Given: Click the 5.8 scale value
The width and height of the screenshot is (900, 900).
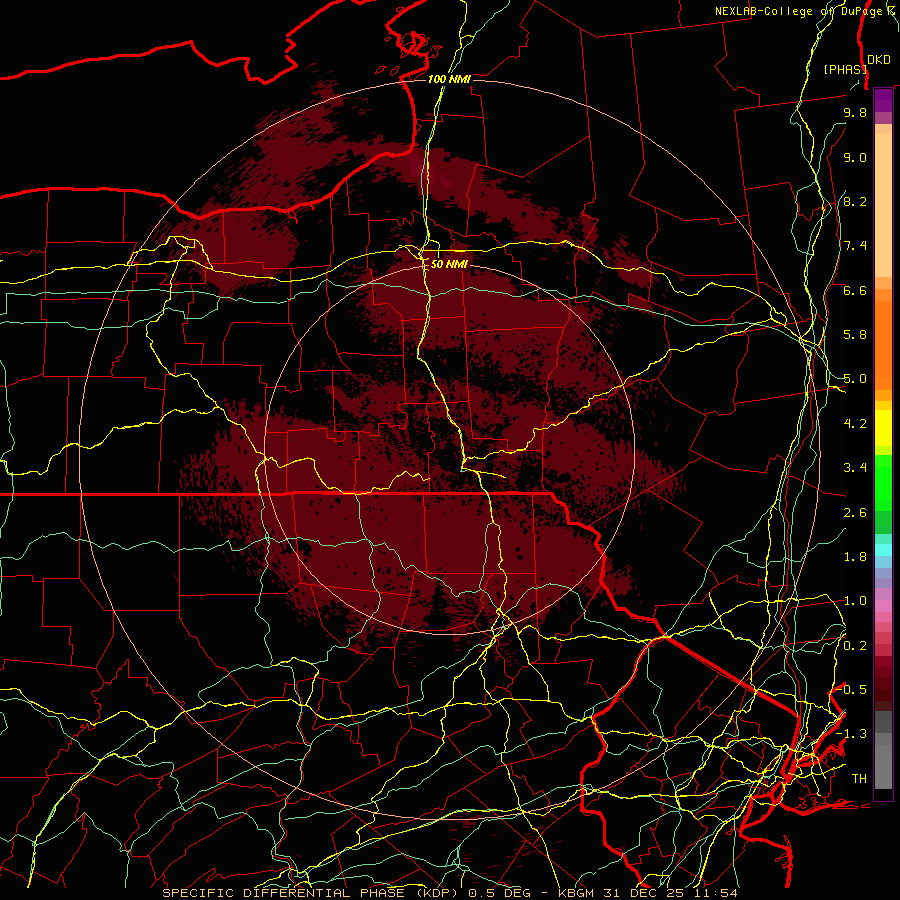Looking at the screenshot, I should coord(855,334).
